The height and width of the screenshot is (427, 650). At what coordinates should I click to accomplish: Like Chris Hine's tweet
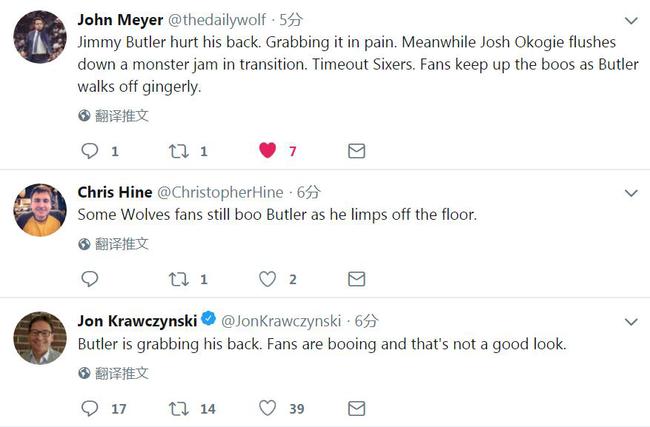(x=267, y=279)
